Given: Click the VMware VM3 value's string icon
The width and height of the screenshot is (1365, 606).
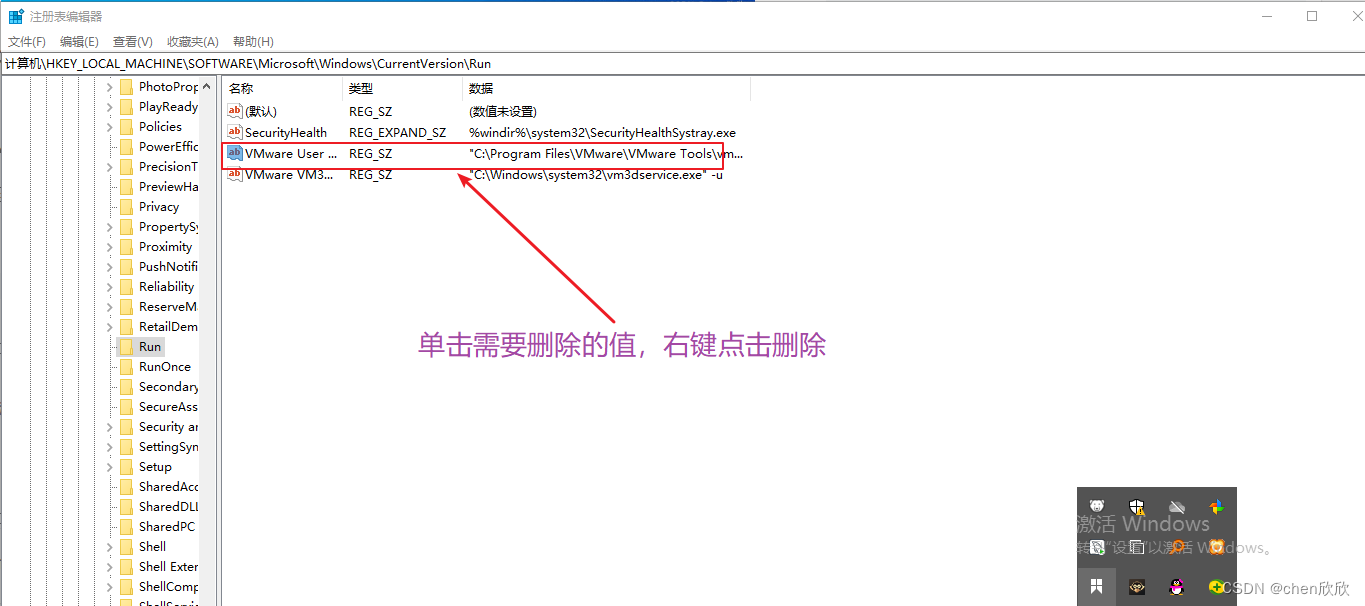Looking at the screenshot, I should 235,174.
